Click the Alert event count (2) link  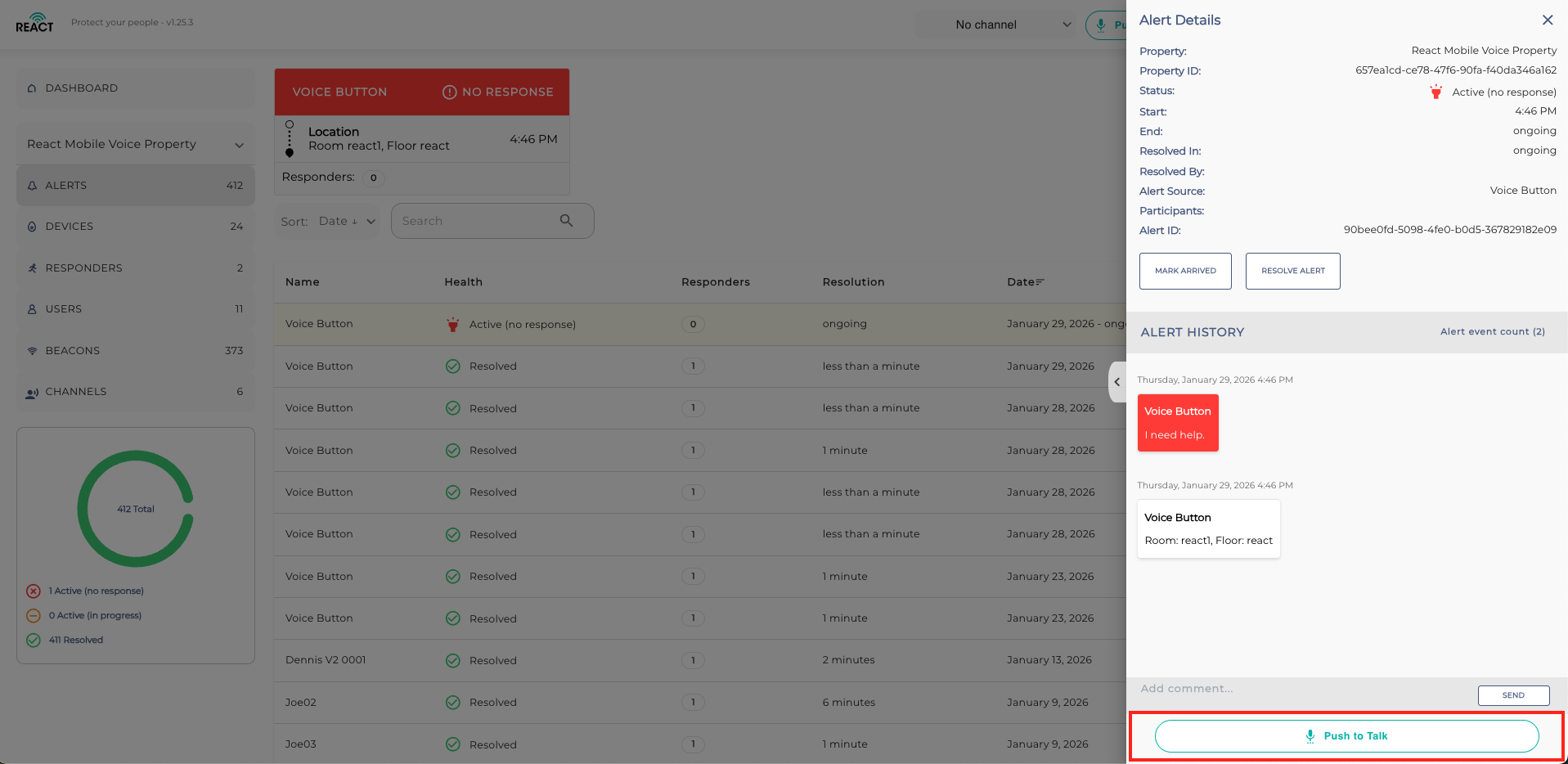[x=1493, y=332]
